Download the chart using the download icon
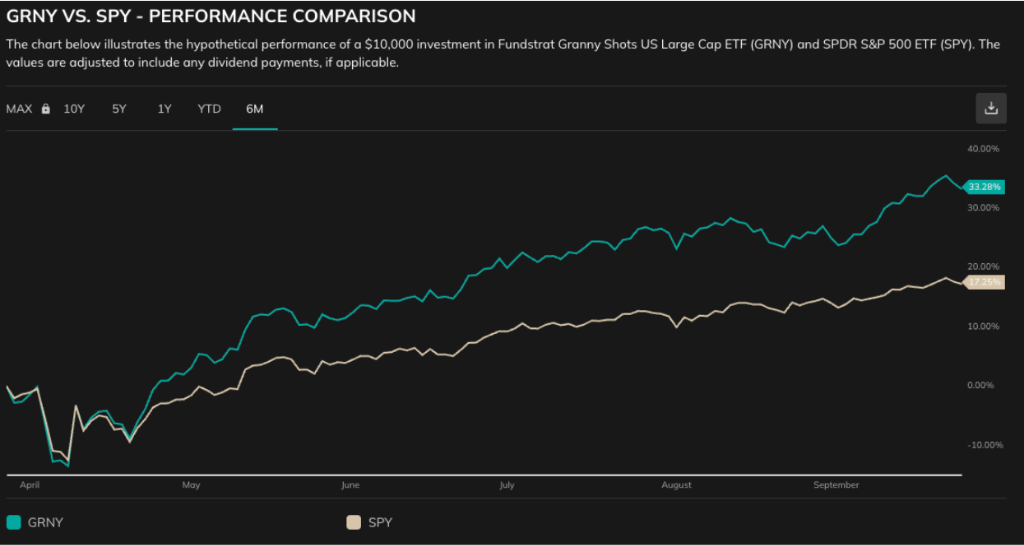This screenshot has width=1024, height=545. tap(991, 108)
